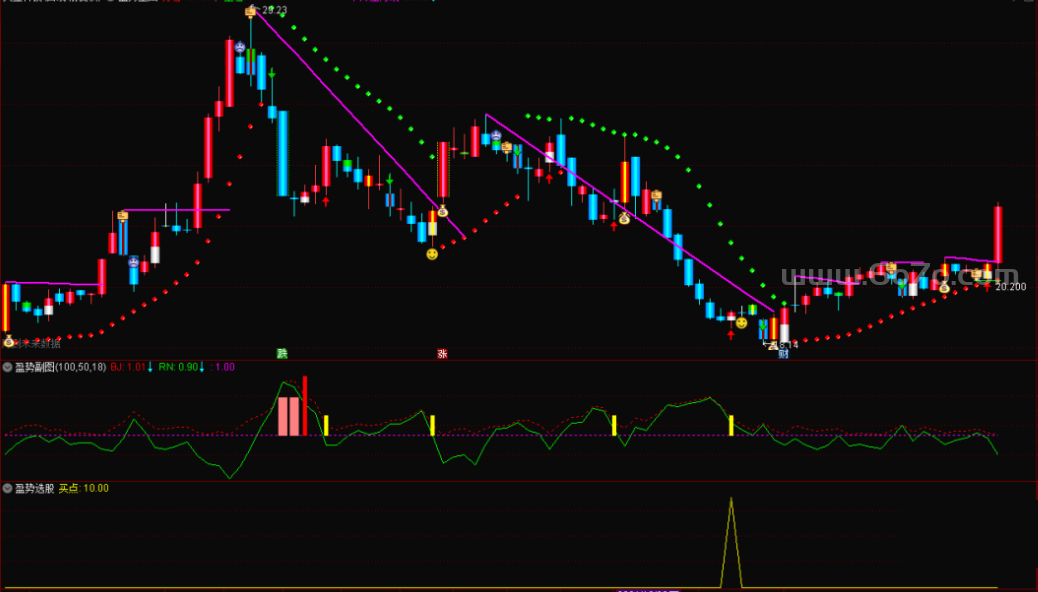
Task: Select the green 跌 marker on time axis
Action: (282, 353)
